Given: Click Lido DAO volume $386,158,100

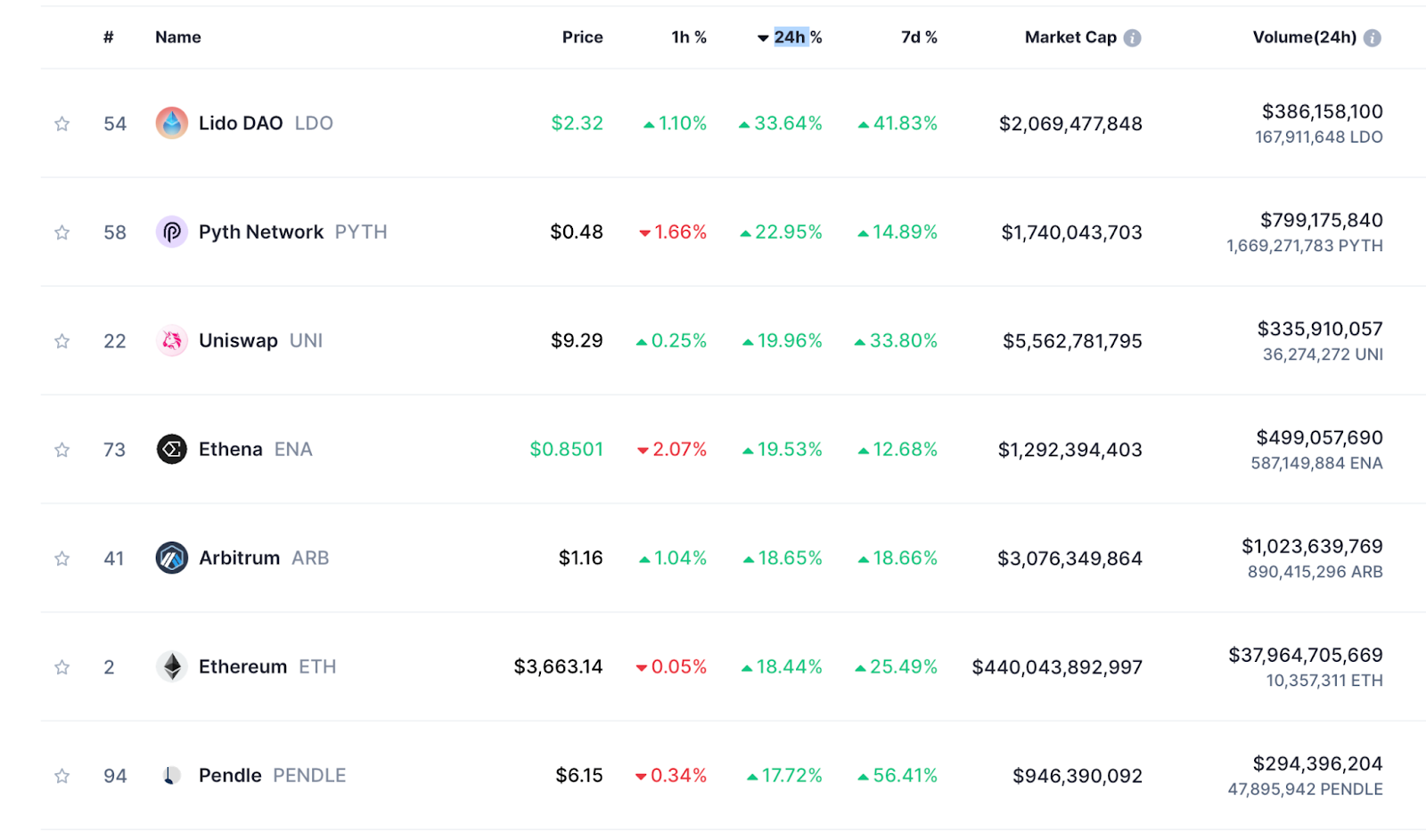Looking at the screenshot, I should coord(1323,111).
